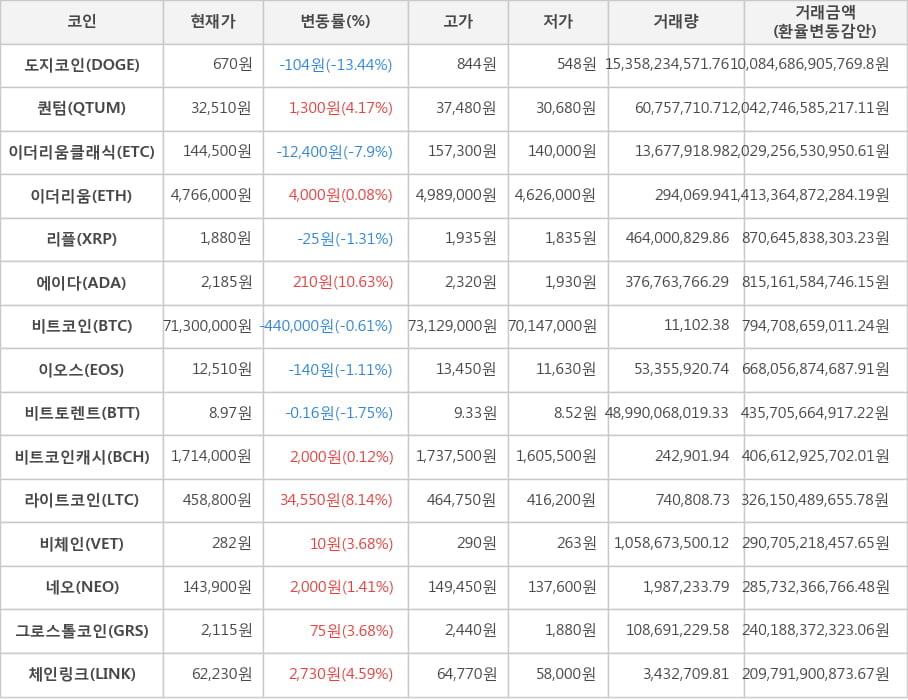Click XRP change -25원(-1.31%)

[x=345, y=239]
